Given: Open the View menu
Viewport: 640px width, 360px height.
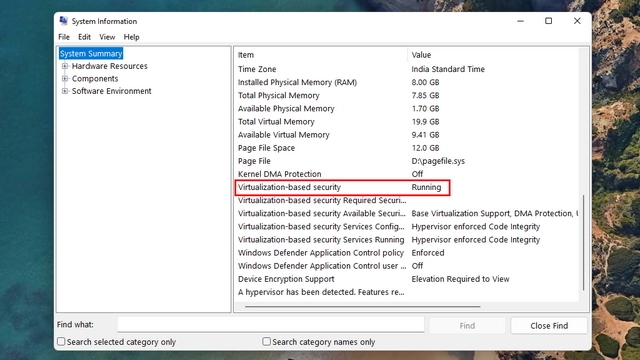Looking at the screenshot, I should 107,37.
